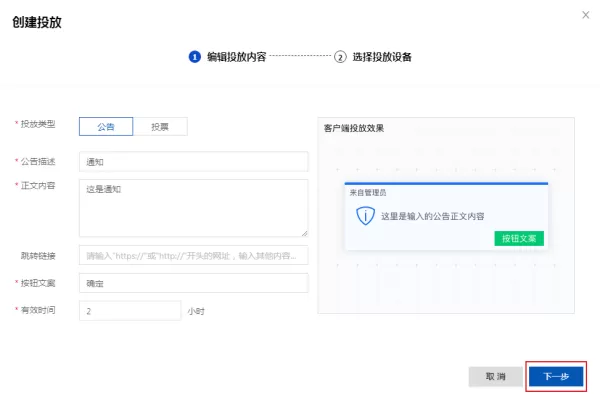The width and height of the screenshot is (600, 395).
Task: Click the 这里是输入的公告正文内容 preview text
Action: click(433, 216)
